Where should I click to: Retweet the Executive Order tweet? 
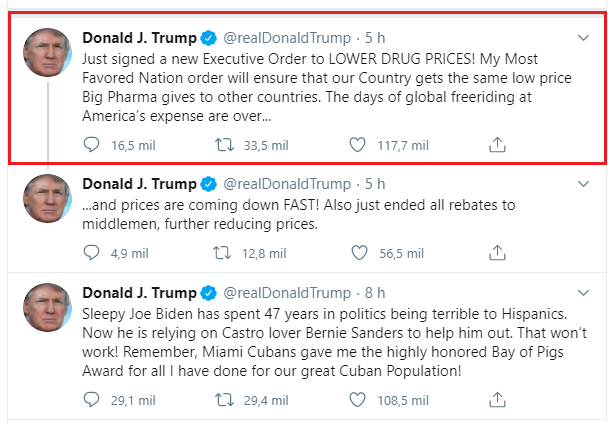226,144
